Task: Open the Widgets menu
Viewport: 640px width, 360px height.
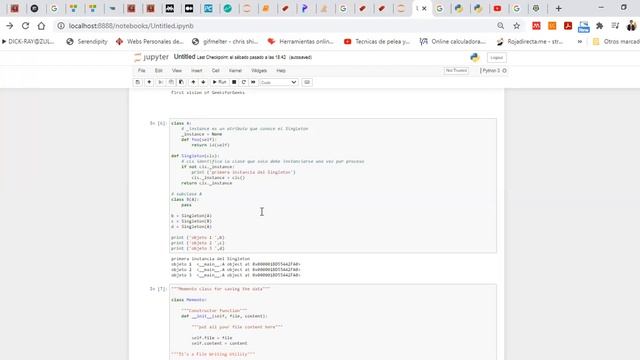Action: tap(259, 71)
